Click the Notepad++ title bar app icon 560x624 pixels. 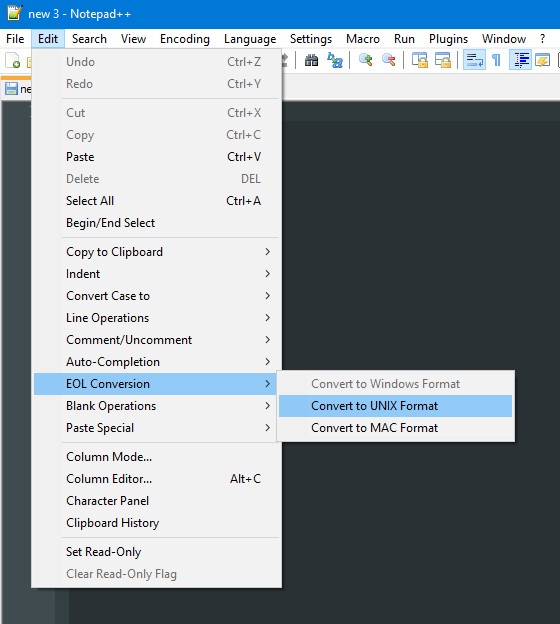click(14, 13)
